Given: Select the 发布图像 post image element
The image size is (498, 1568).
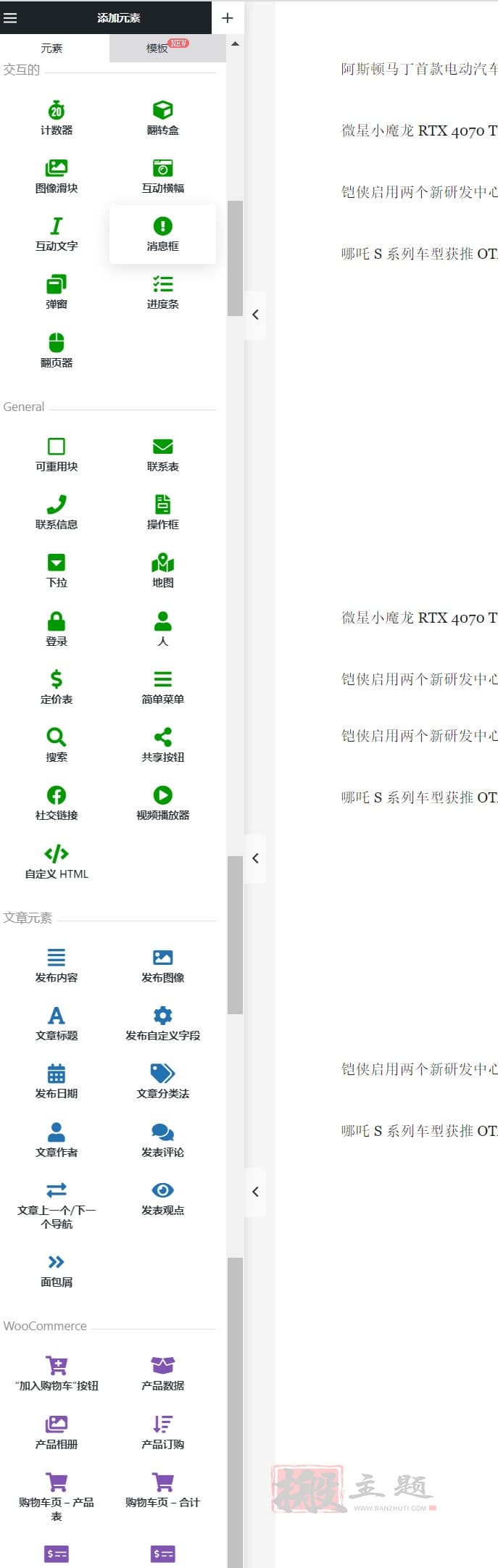Looking at the screenshot, I should point(163,966).
